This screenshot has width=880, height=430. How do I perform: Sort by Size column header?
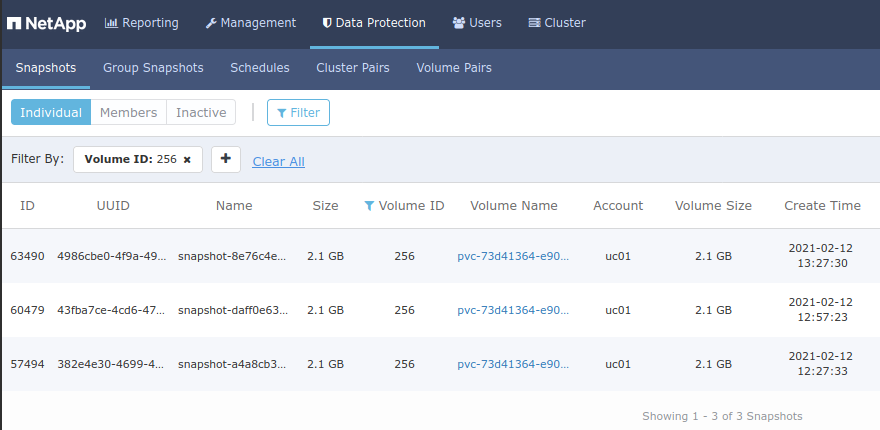(x=326, y=205)
